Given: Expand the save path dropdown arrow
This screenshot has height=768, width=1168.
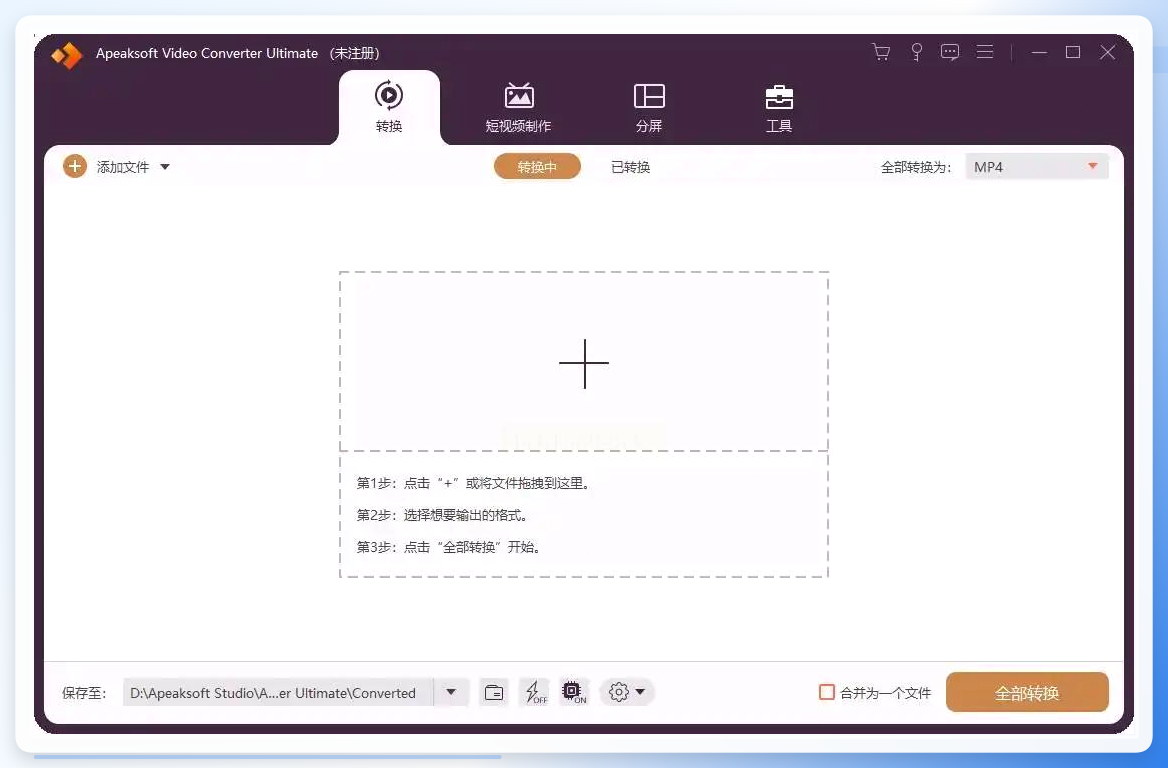Looking at the screenshot, I should pyautogui.click(x=451, y=692).
